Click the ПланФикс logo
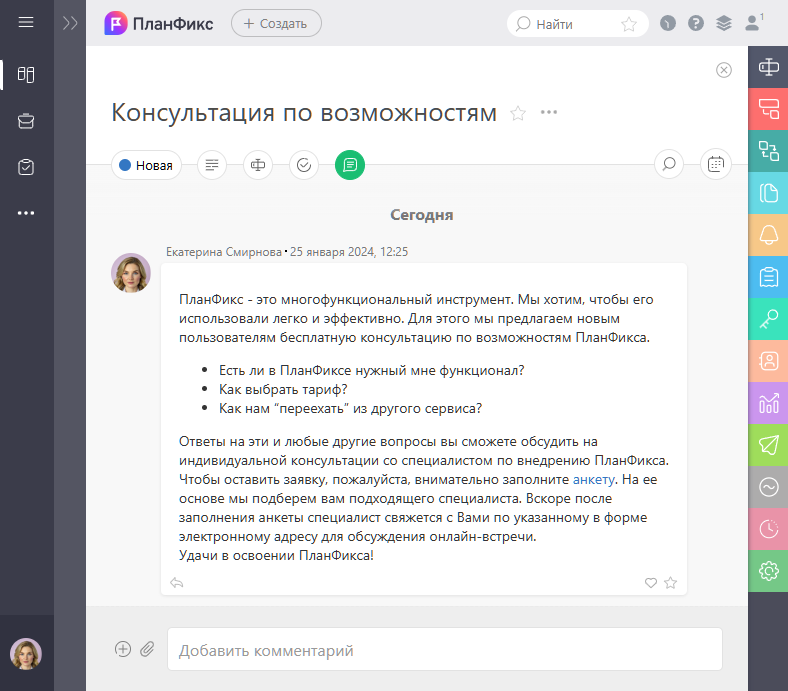Screen dimensions: 788x691 tap(159, 23)
